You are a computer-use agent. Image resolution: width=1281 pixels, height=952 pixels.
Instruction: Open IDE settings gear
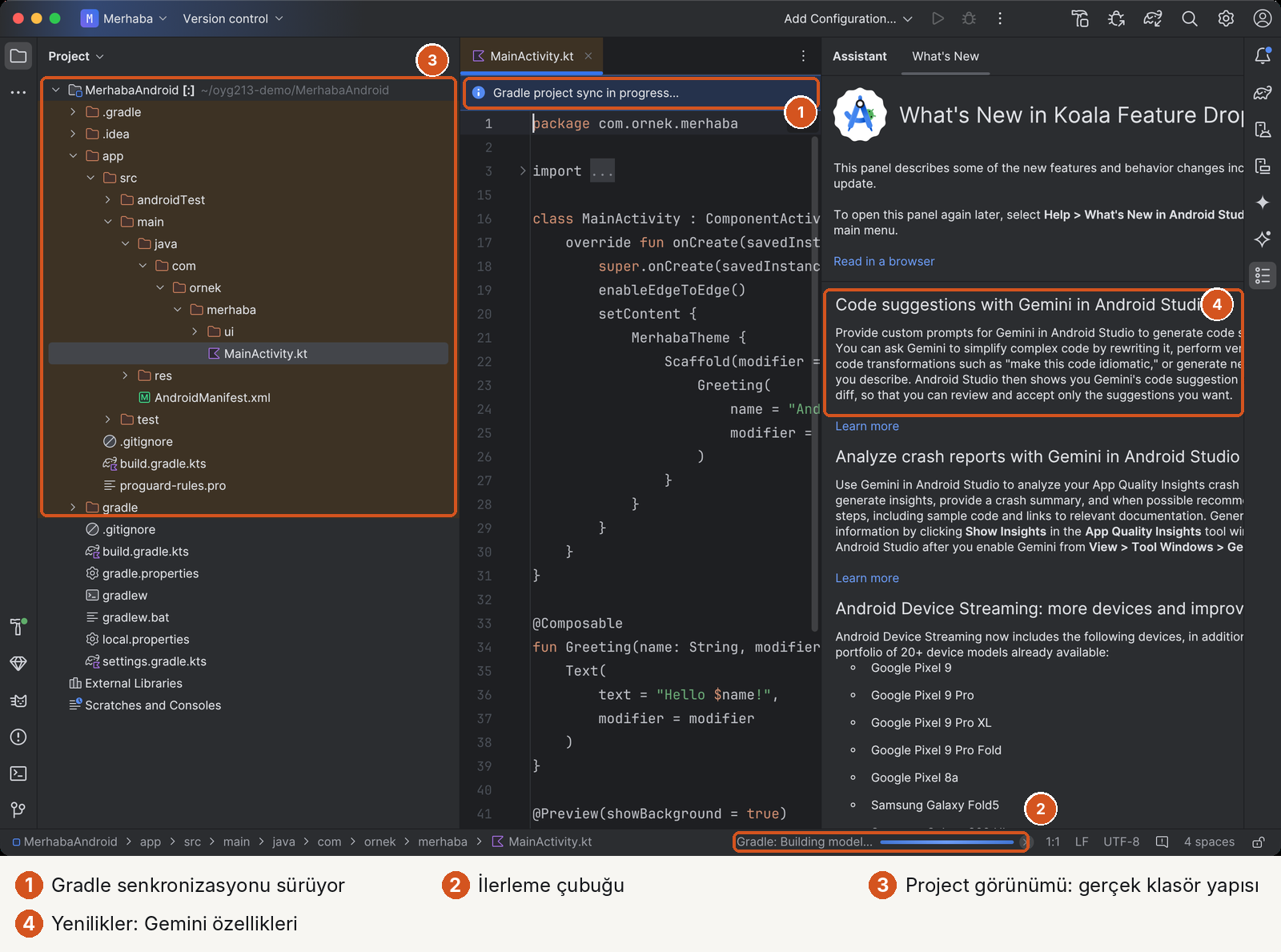click(x=1226, y=18)
